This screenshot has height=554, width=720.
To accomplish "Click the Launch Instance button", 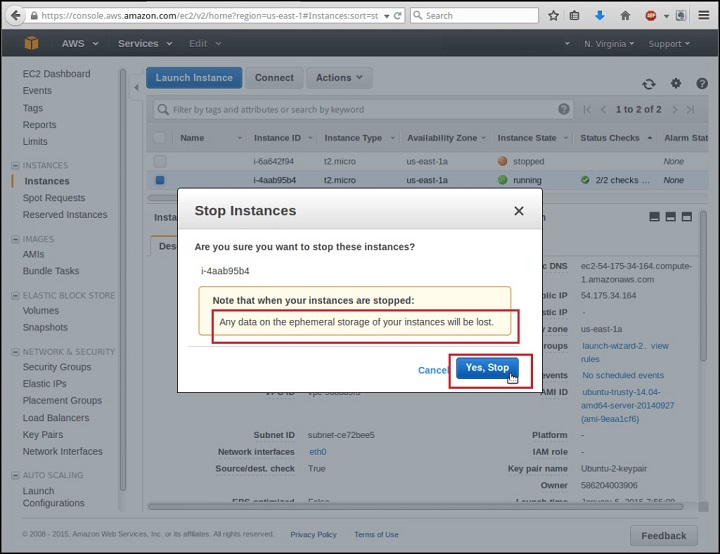I will (x=194, y=78).
